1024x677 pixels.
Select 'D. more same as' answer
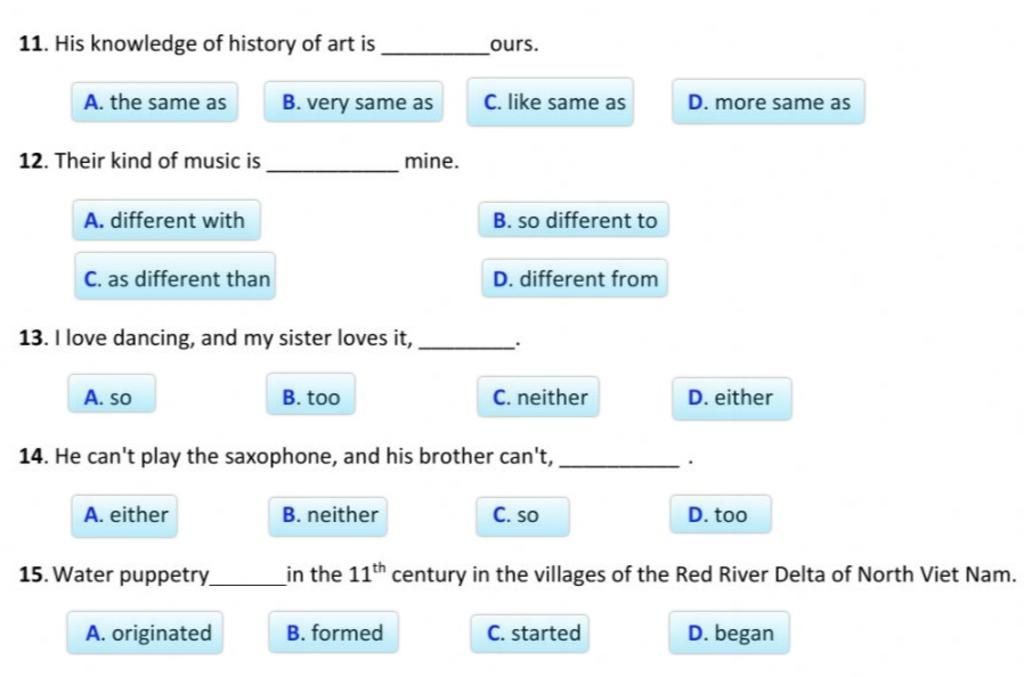(x=769, y=102)
